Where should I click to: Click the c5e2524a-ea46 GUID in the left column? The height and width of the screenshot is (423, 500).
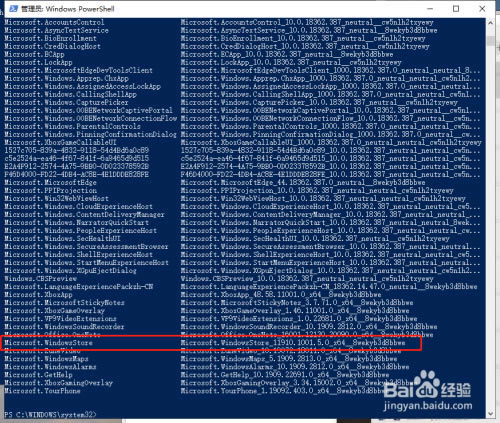click(76, 158)
